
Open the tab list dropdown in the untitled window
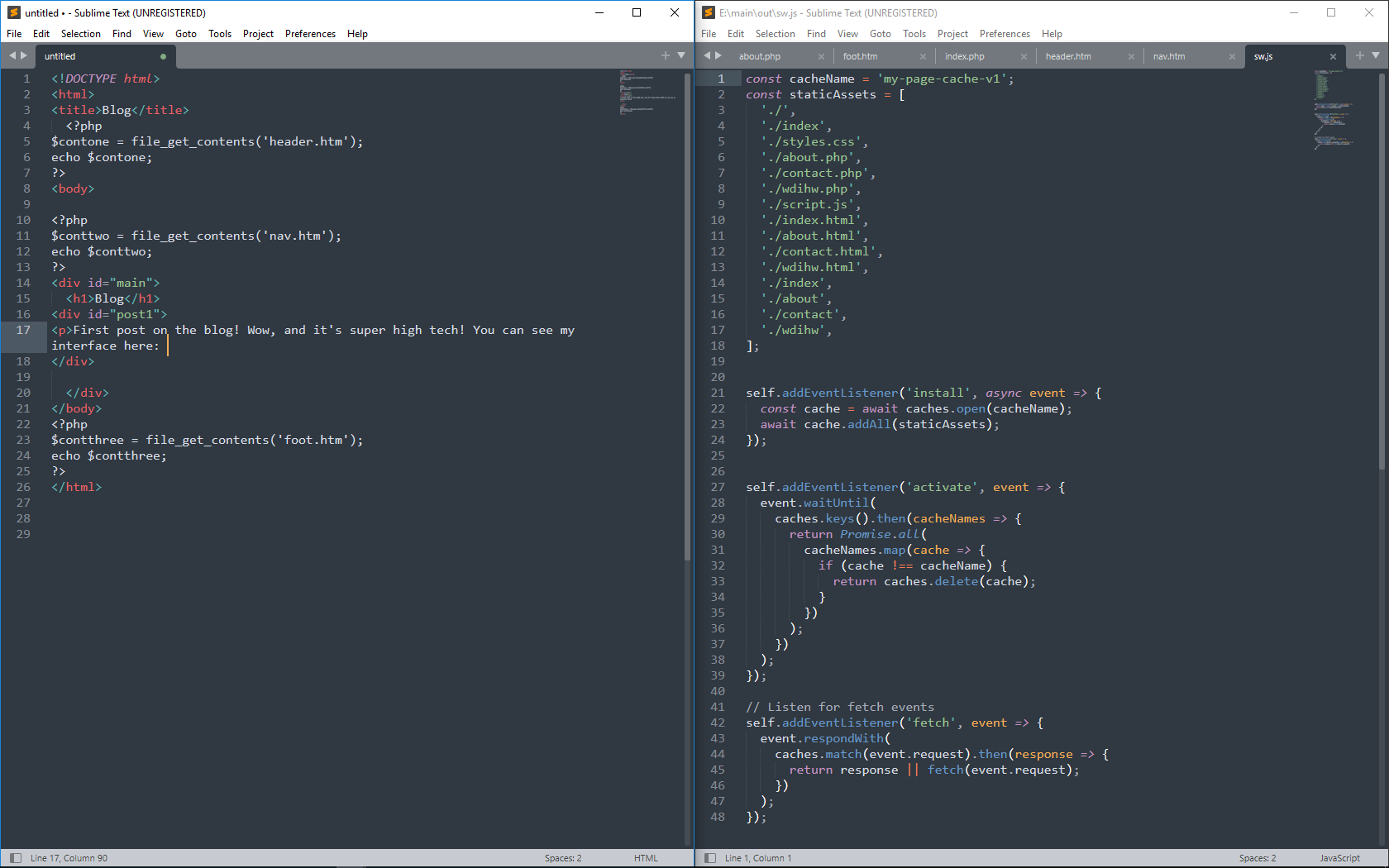tap(680, 55)
